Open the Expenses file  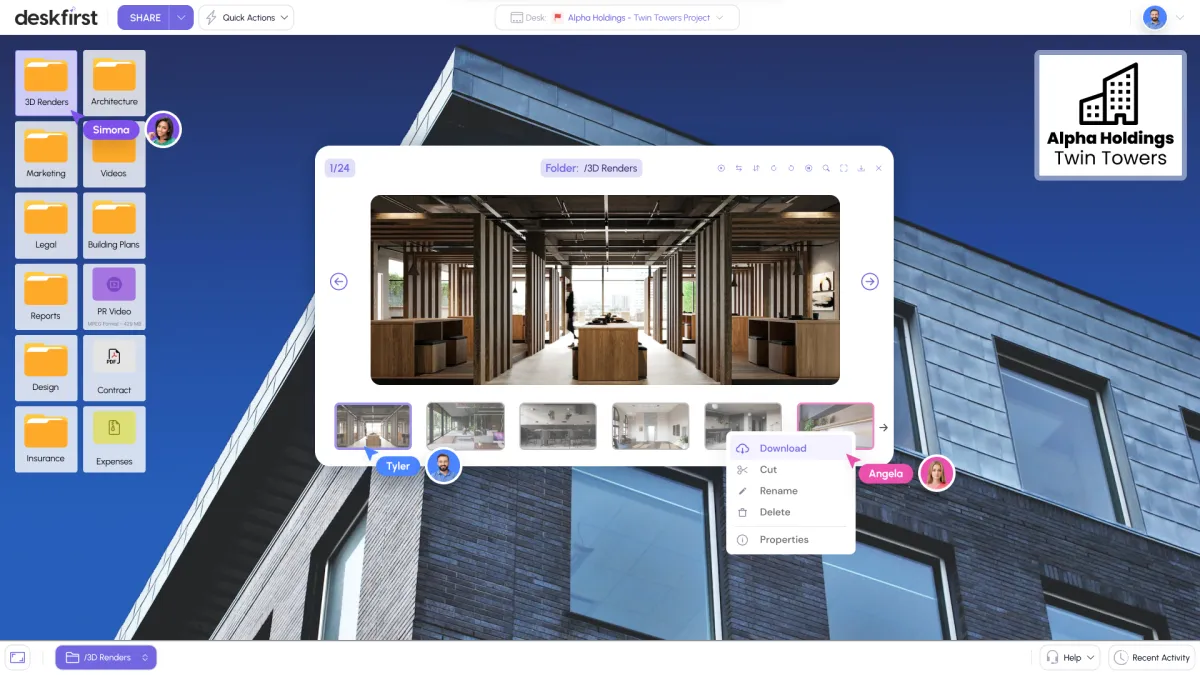pos(114,439)
